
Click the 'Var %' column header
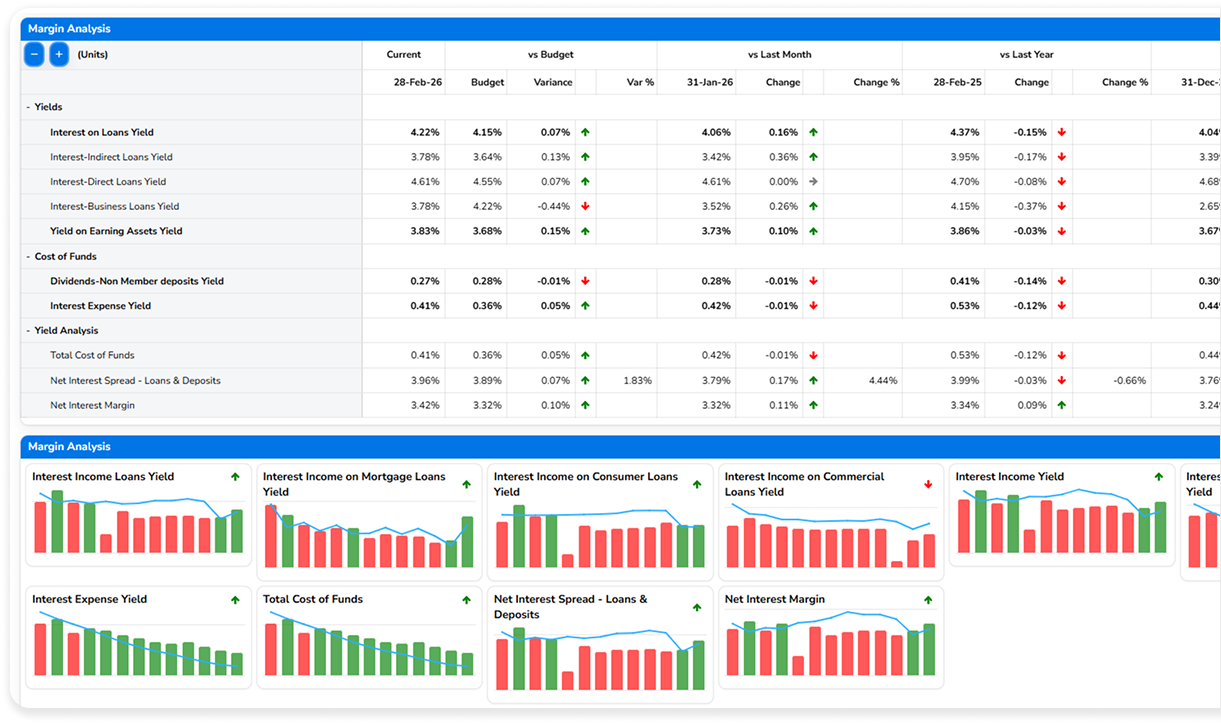tap(640, 82)
